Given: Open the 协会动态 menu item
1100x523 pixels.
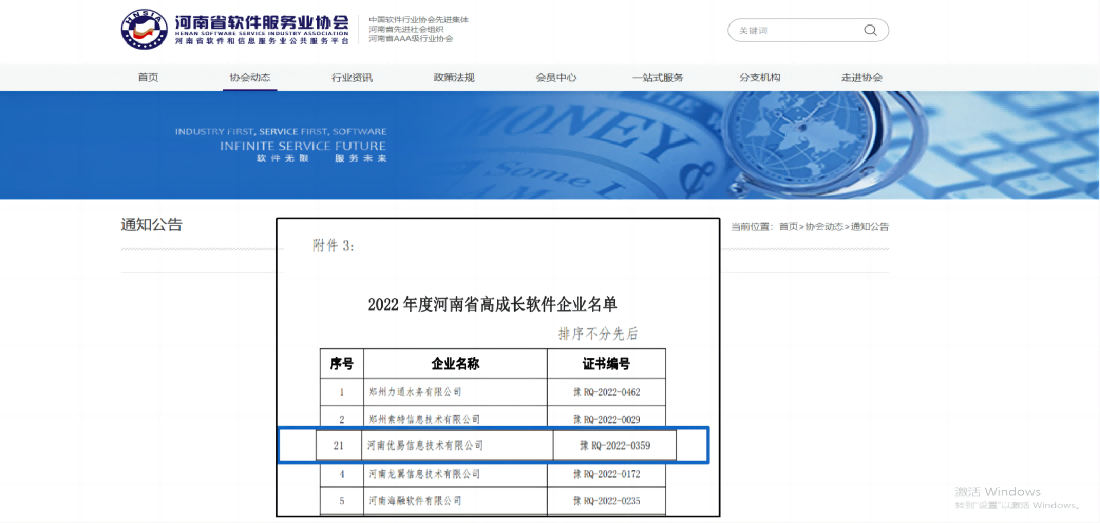Looking at the screenshot, I should (250, 77).
